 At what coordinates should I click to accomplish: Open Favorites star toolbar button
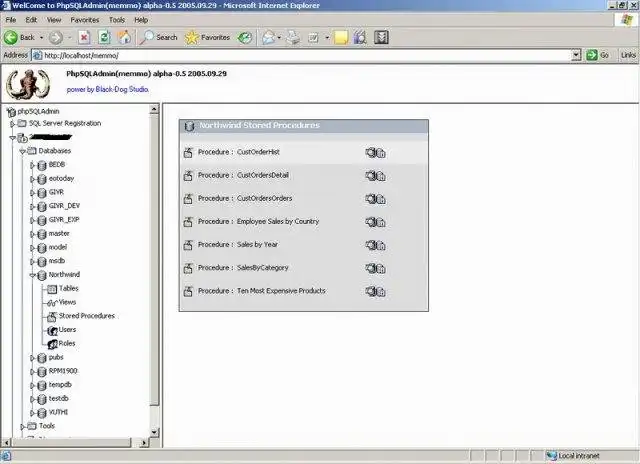tap(207, 38)
